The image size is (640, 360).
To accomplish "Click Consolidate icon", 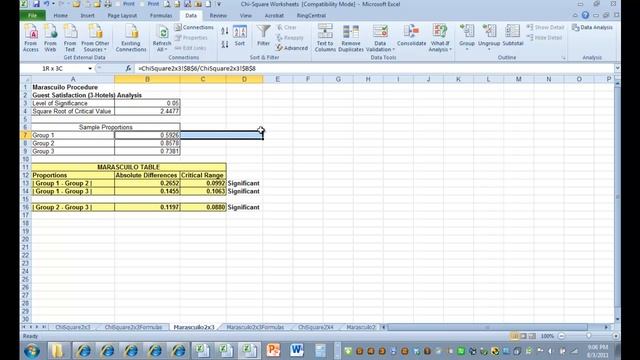I will pos(411,36).
